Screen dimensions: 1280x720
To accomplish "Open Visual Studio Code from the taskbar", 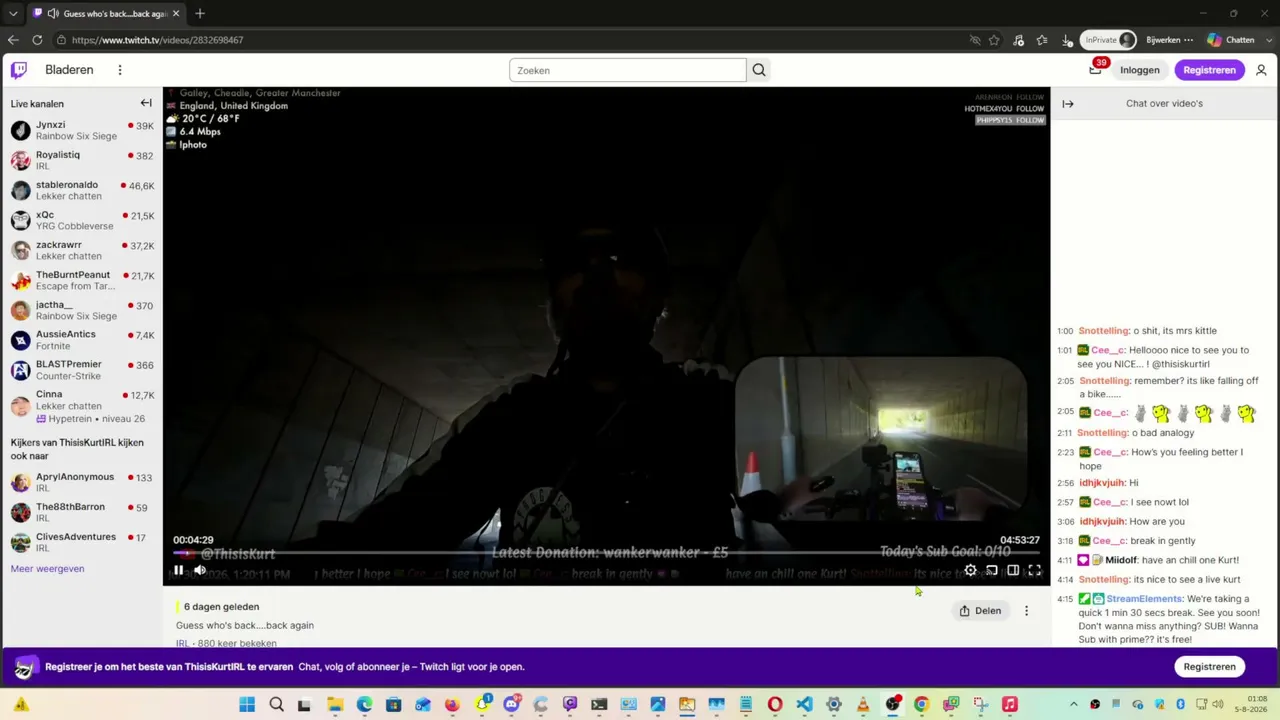I will [x=804, y=705].
